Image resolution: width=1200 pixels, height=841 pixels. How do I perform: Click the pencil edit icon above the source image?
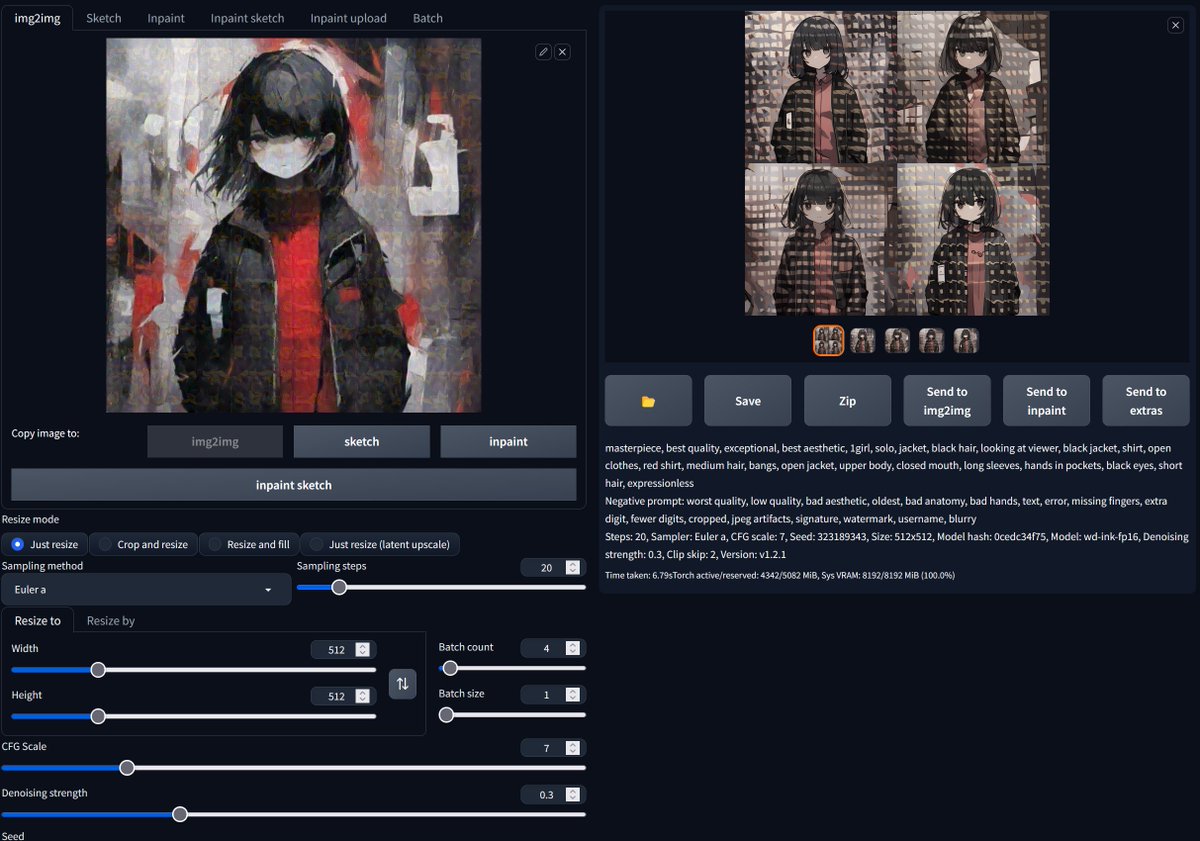coord(543,51)
